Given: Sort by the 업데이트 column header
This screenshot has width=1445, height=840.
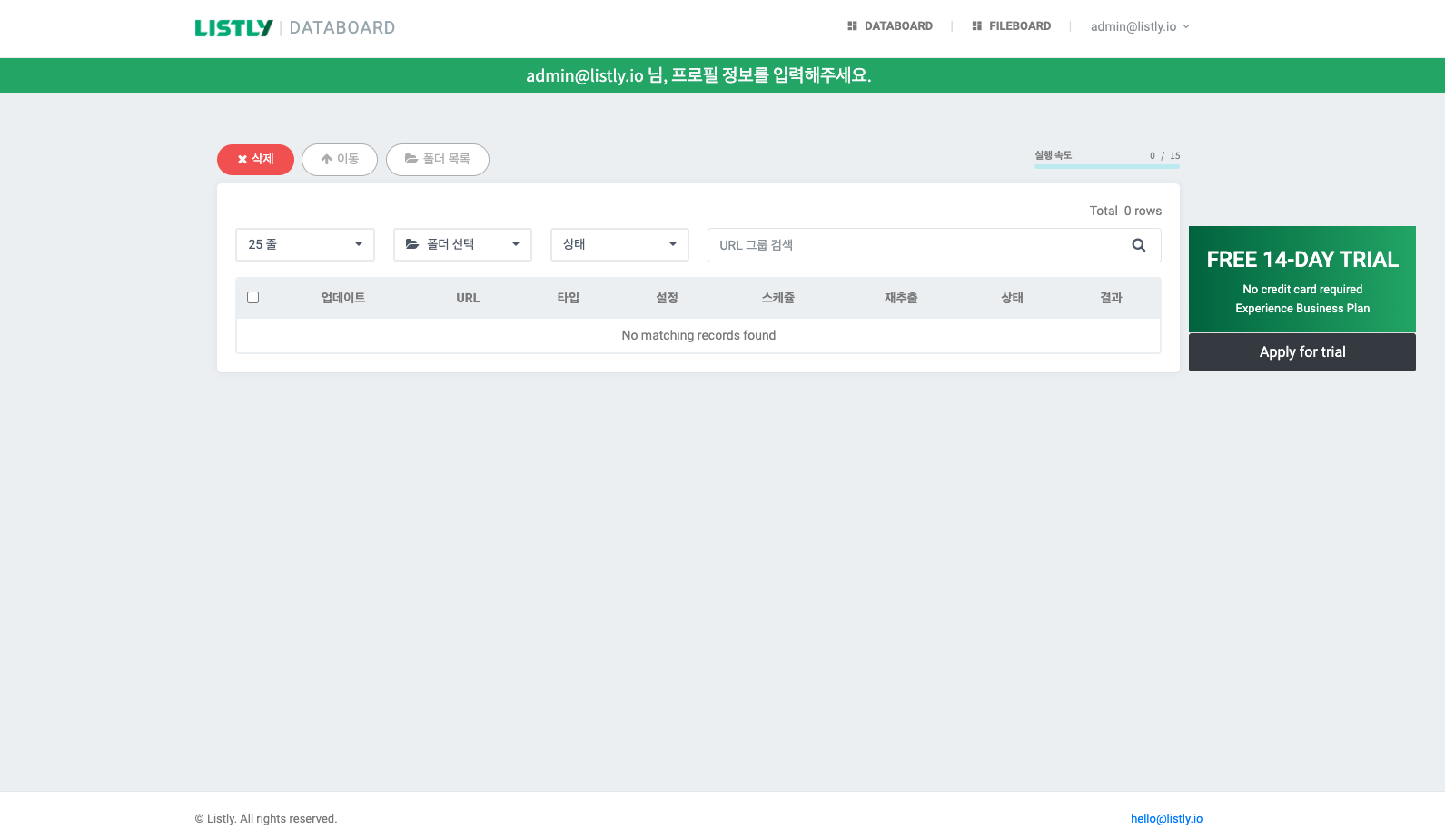Looking at the screenshot, I should [343, 298].
